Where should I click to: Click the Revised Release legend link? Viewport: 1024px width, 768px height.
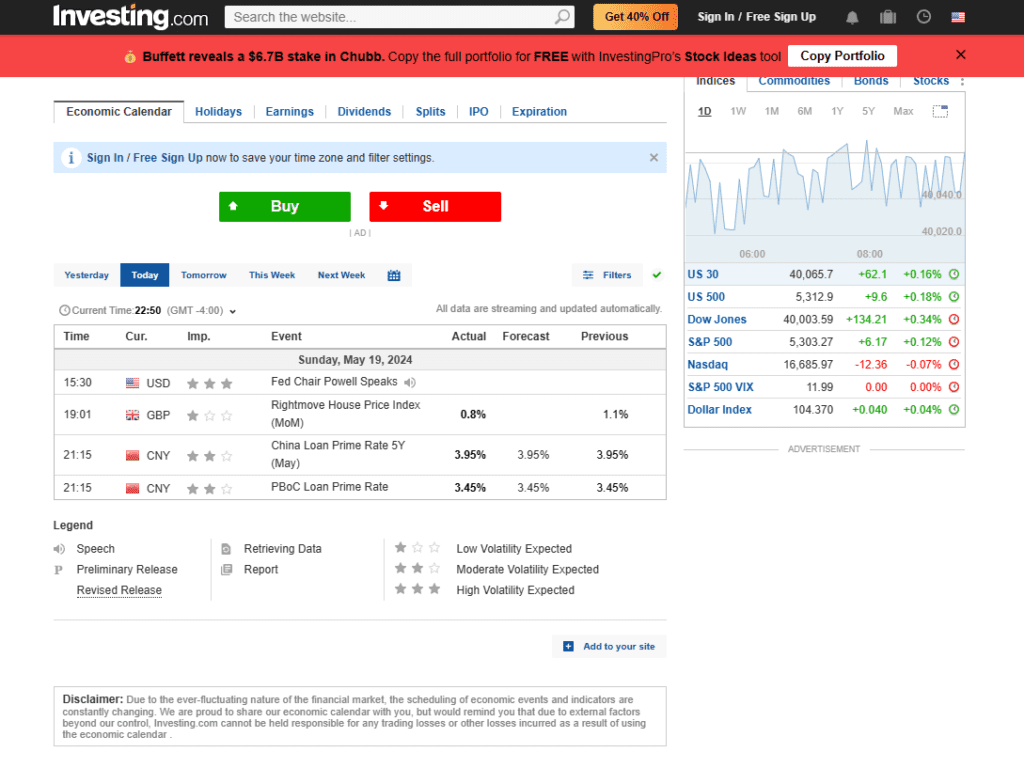(x=119, y=590)
